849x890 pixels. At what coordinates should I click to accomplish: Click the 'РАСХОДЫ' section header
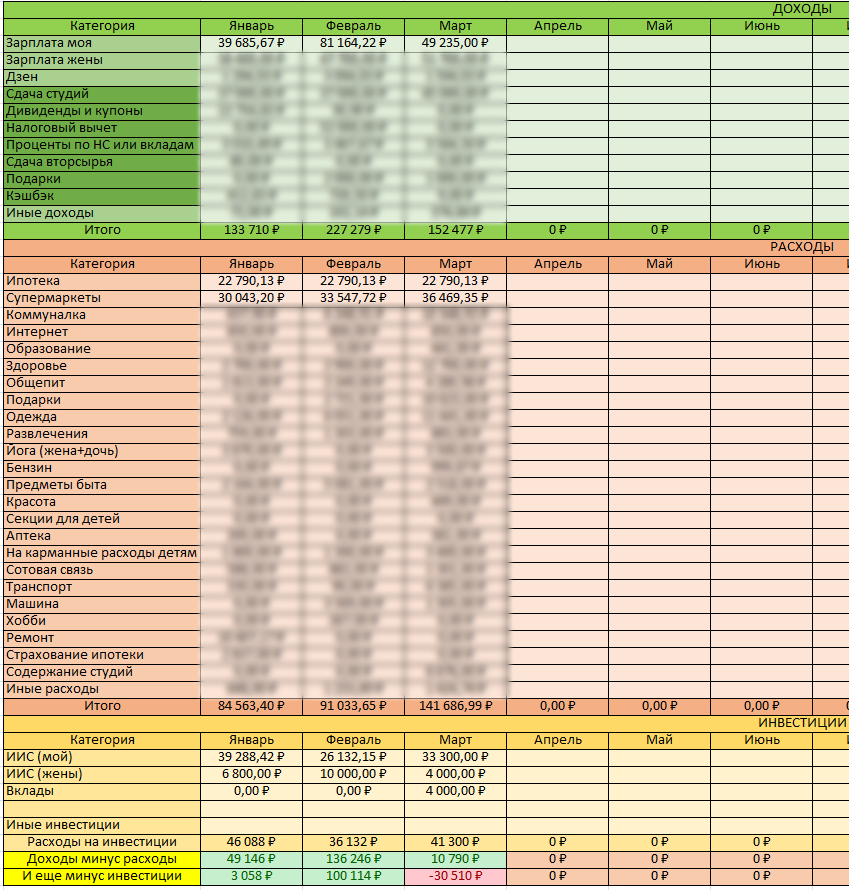pyautogui.click(x=802, y=247)
